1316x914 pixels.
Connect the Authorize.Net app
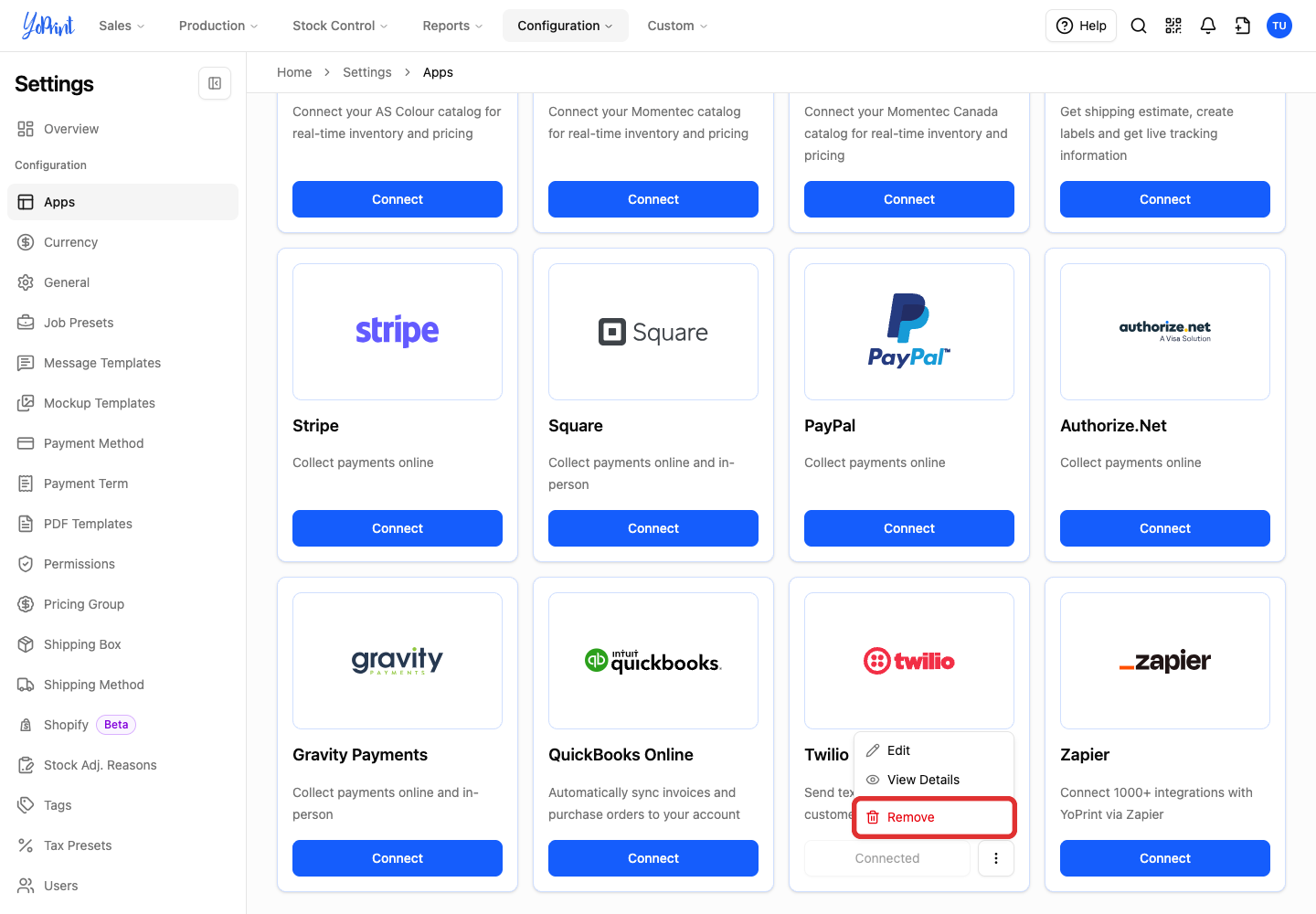click(1165, 528)
